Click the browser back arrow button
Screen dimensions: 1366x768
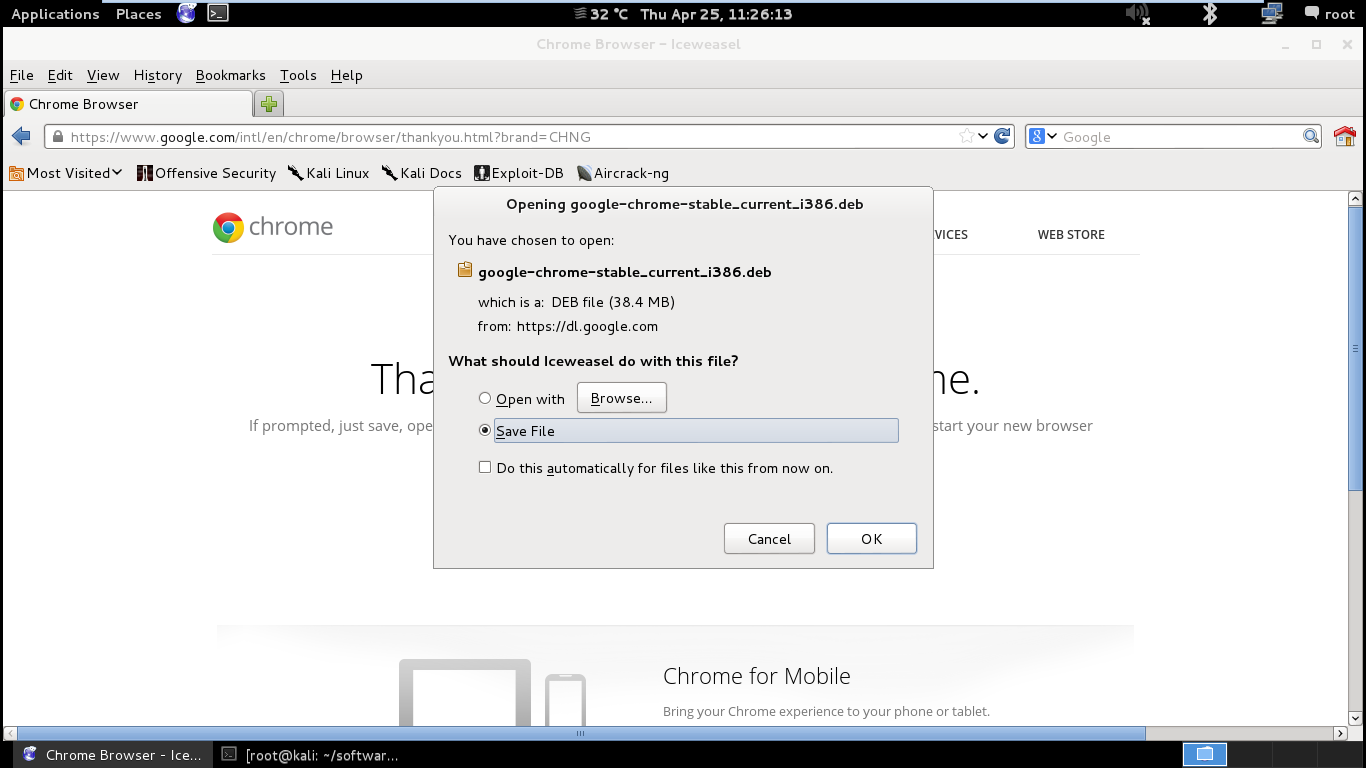(x=21, y=136)
